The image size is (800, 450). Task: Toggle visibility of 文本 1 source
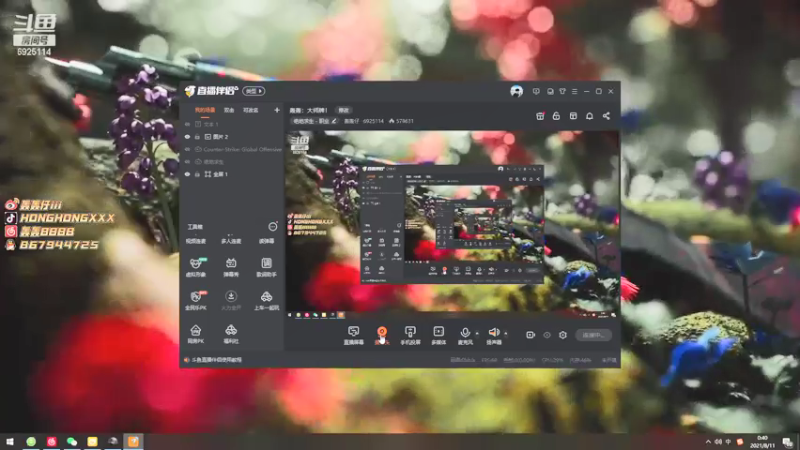click(187, 124)
